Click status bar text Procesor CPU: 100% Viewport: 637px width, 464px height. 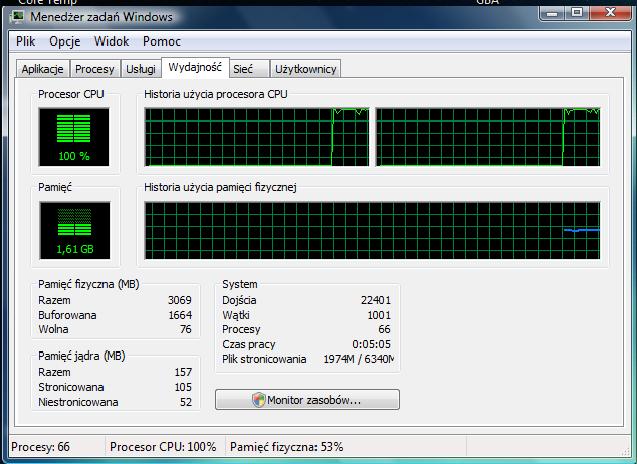tap(163, 447)
